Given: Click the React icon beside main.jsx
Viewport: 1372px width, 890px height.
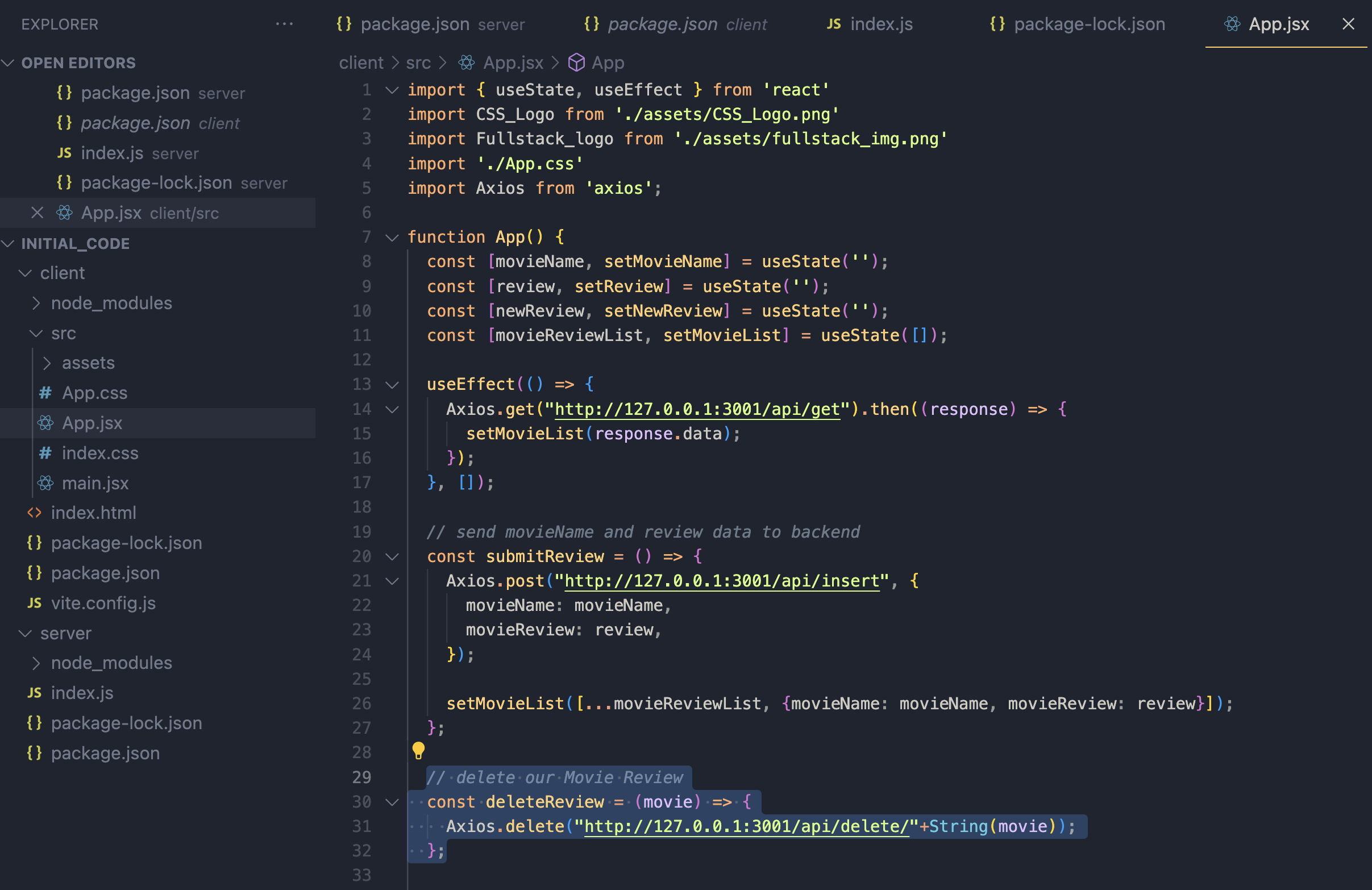Looking at the screenshot, I should coord(46,483).
